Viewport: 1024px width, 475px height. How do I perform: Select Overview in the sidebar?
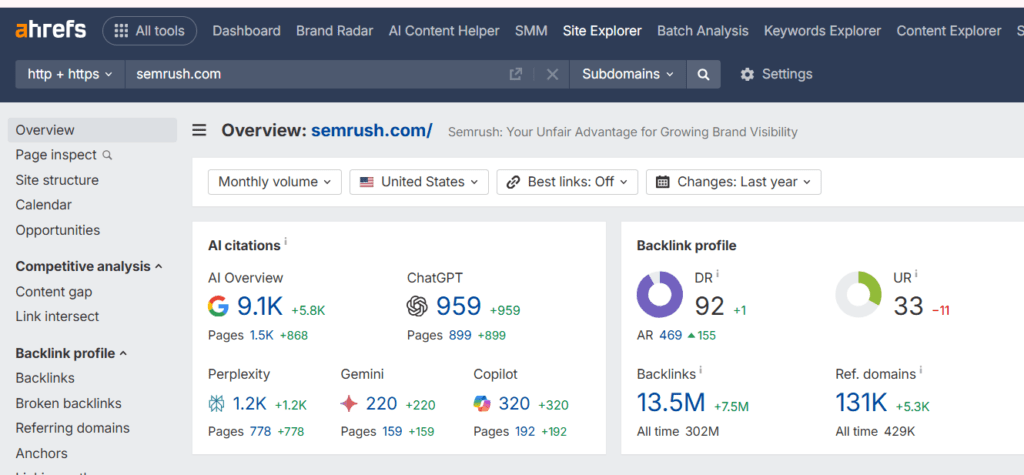click(92, 130)
